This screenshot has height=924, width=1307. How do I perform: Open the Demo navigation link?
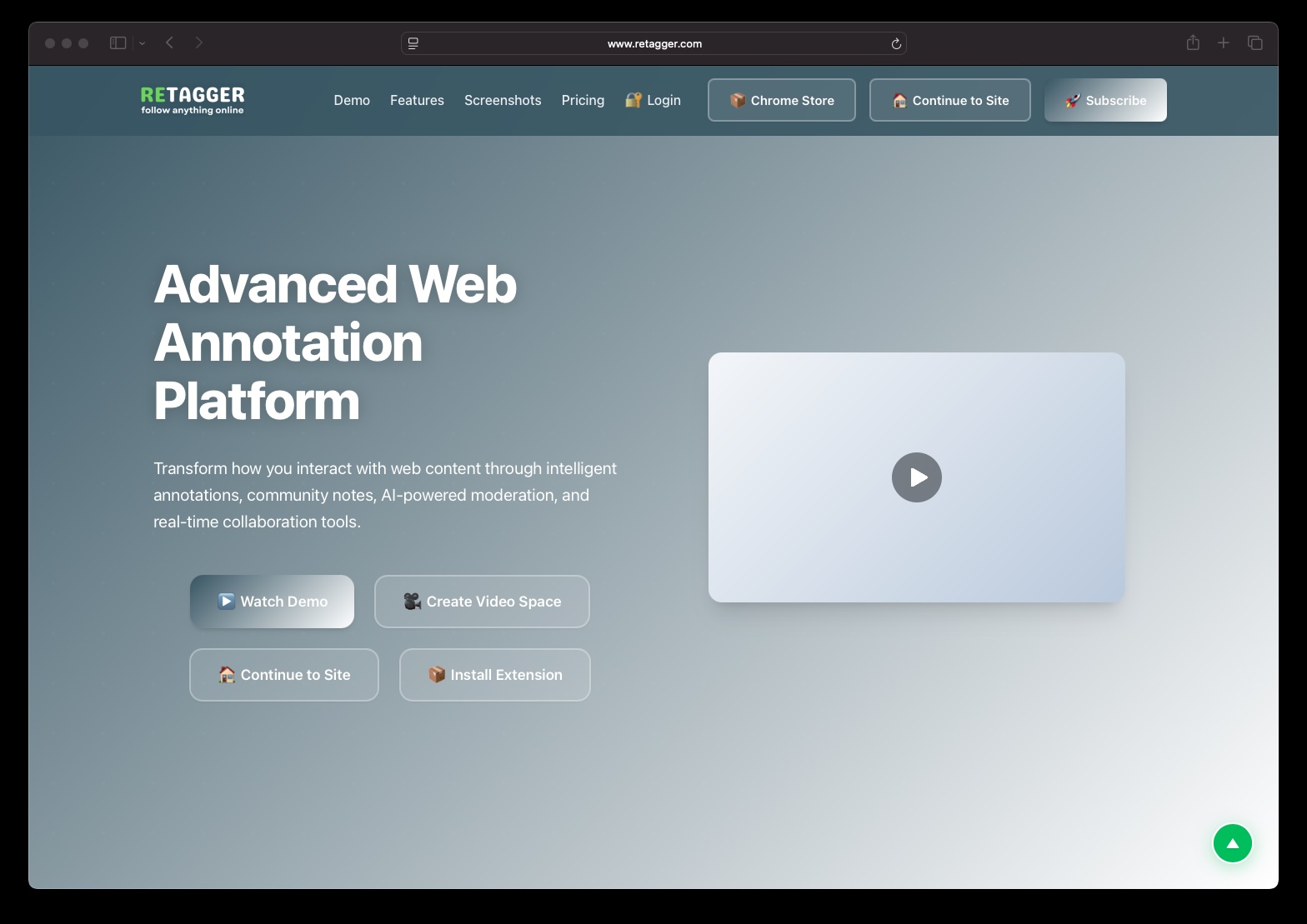coord(352,100)
